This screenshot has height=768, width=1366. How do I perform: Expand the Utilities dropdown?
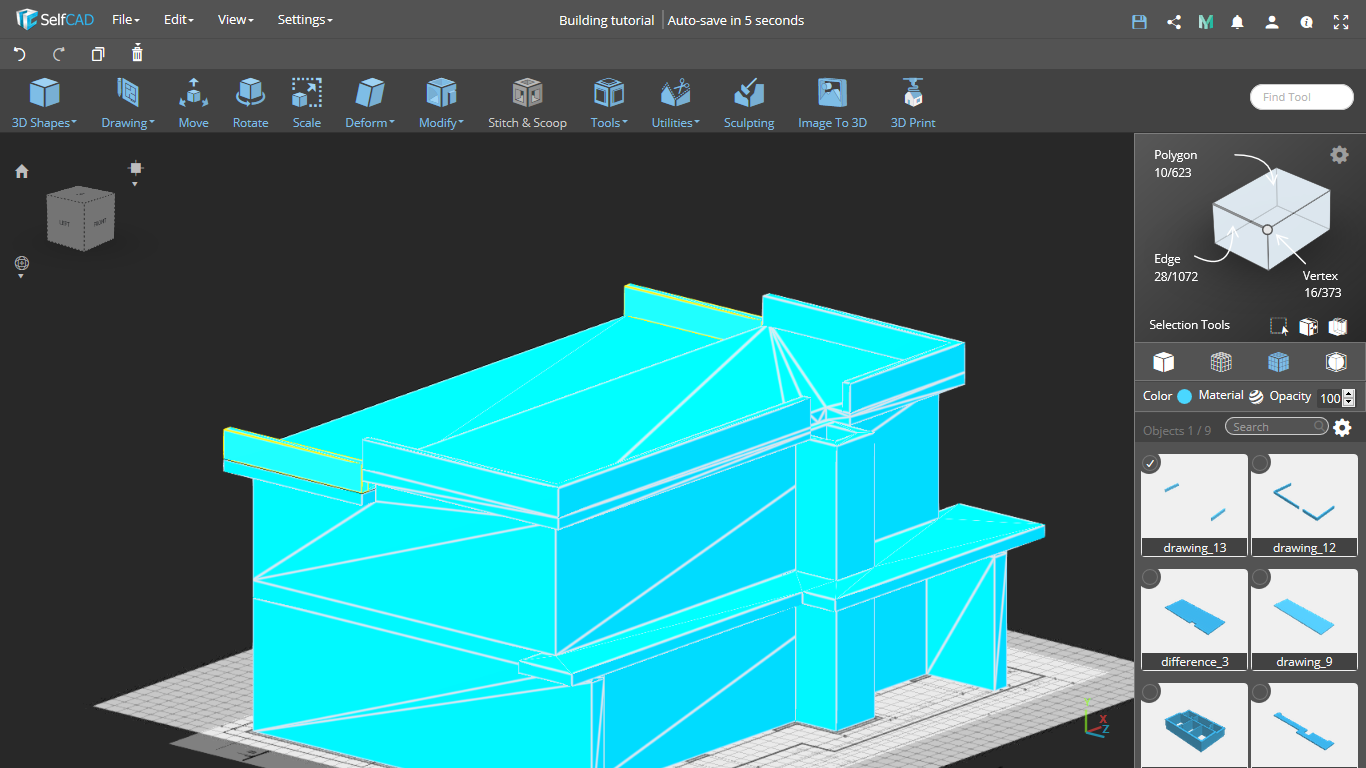click(x=676, y=103)
